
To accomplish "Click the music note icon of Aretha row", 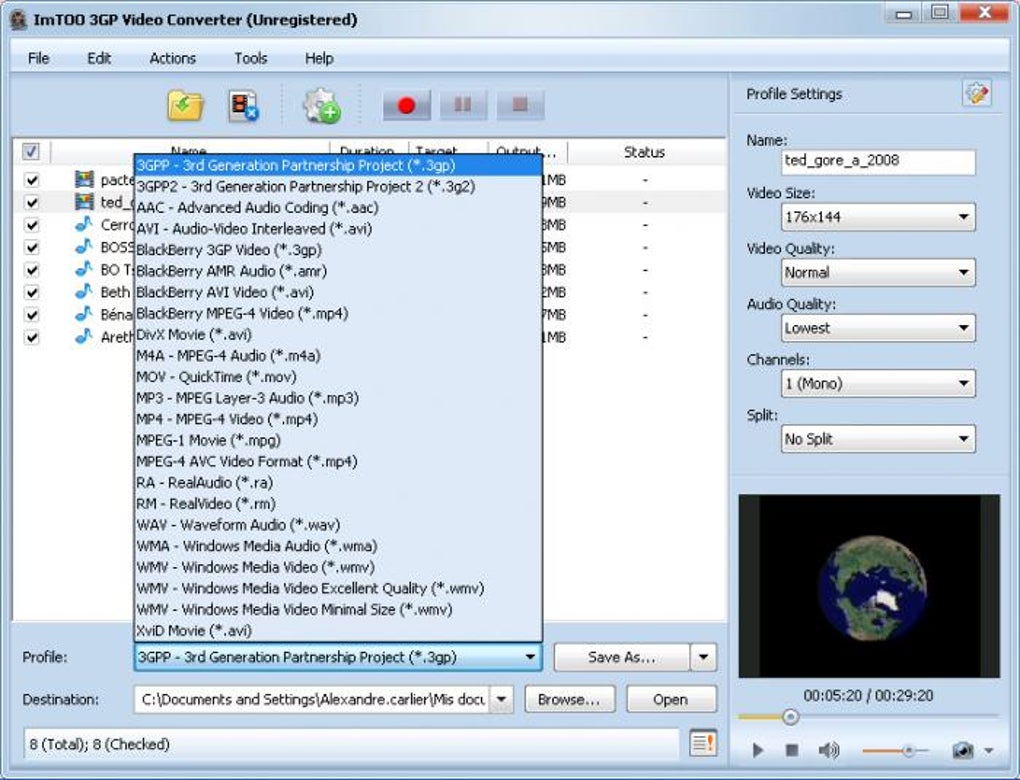I will point(83,337).
